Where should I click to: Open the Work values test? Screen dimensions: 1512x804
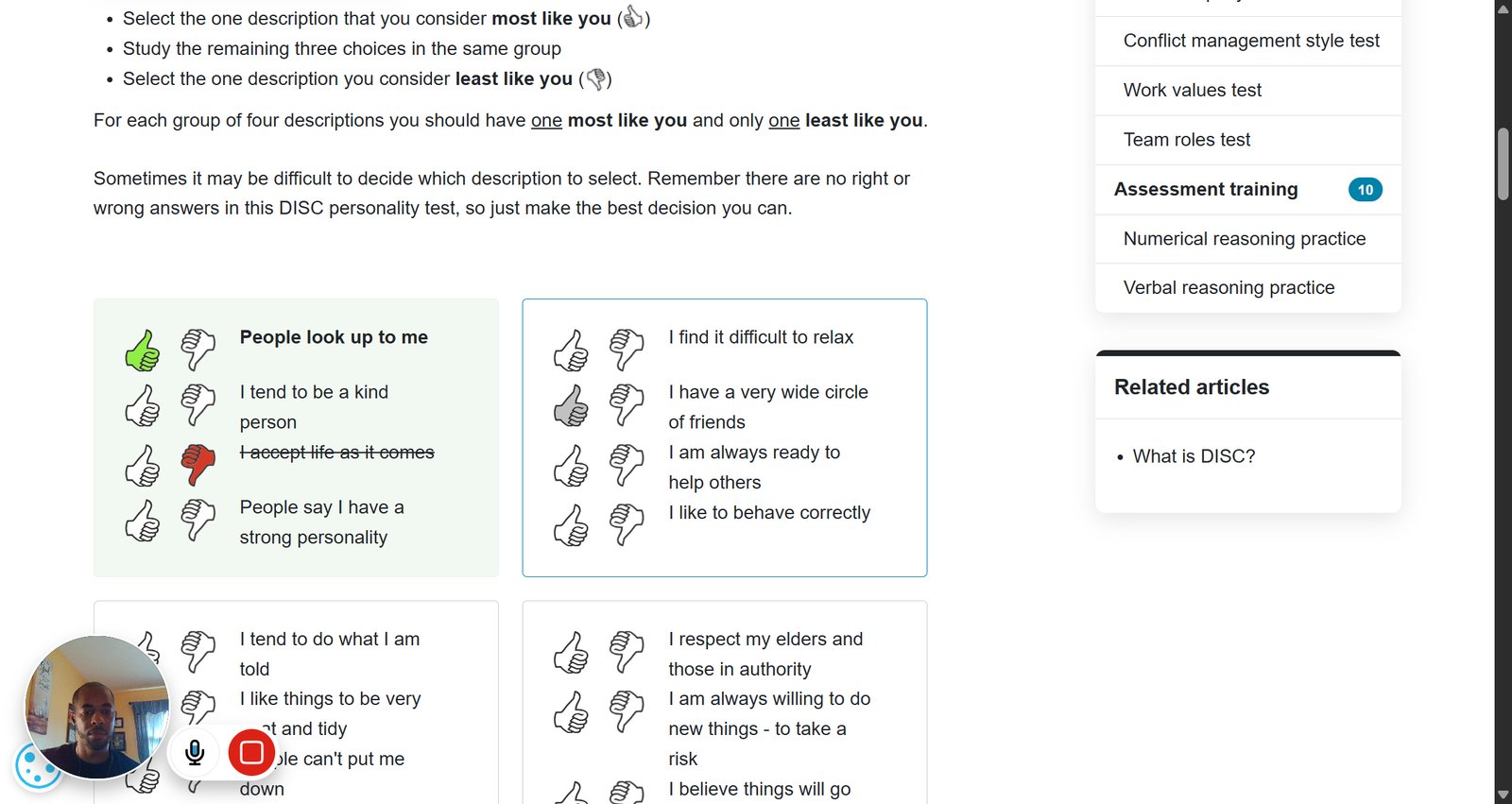tap(1193, 90)
